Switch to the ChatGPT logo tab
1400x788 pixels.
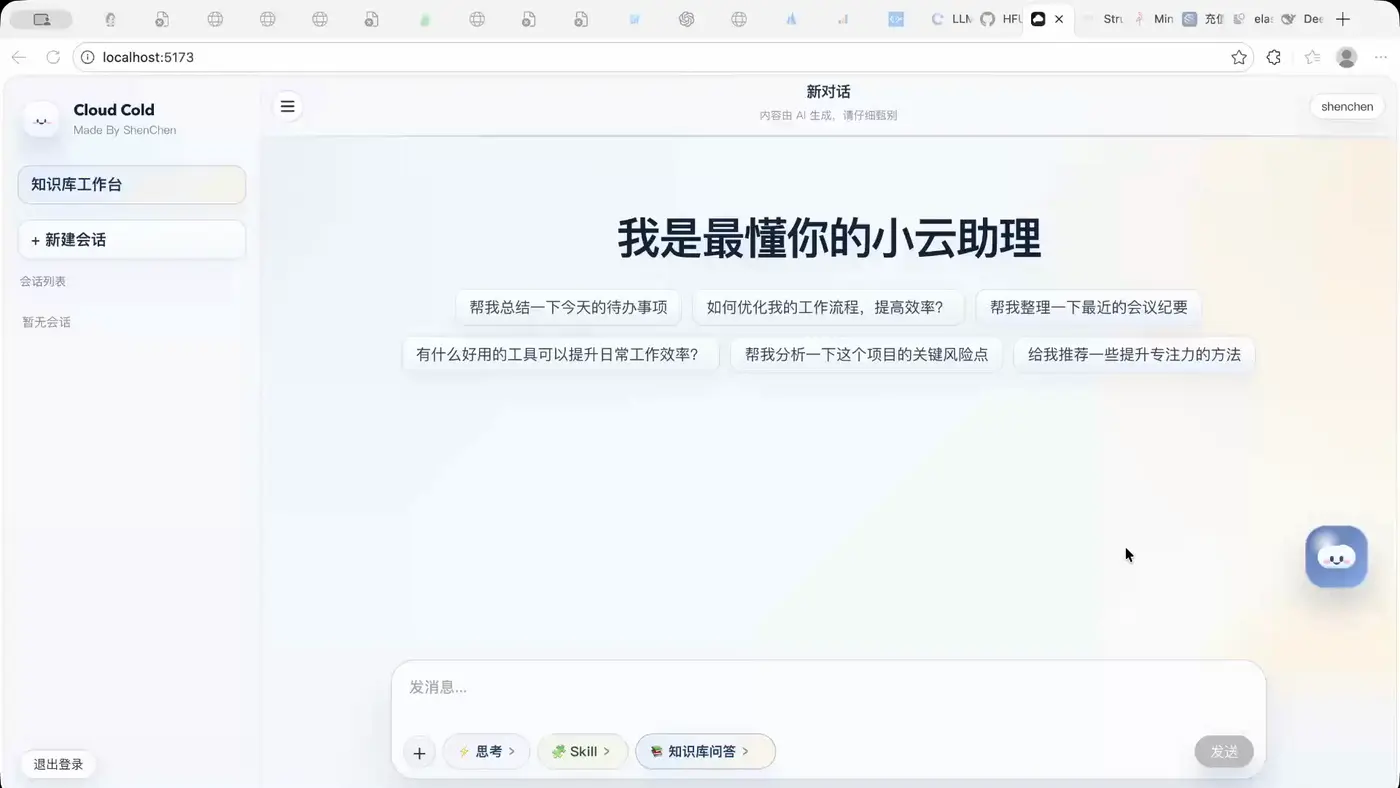click(686, 19)
